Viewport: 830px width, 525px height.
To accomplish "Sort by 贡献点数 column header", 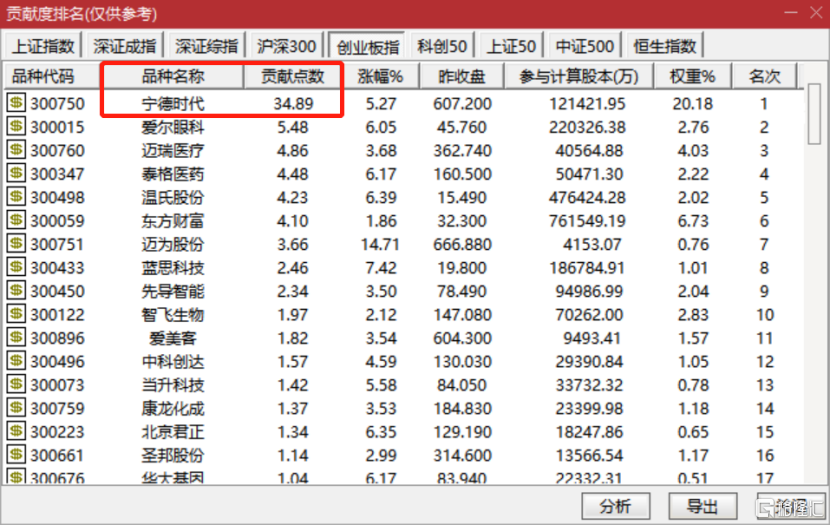I will (x=293, y=76).
